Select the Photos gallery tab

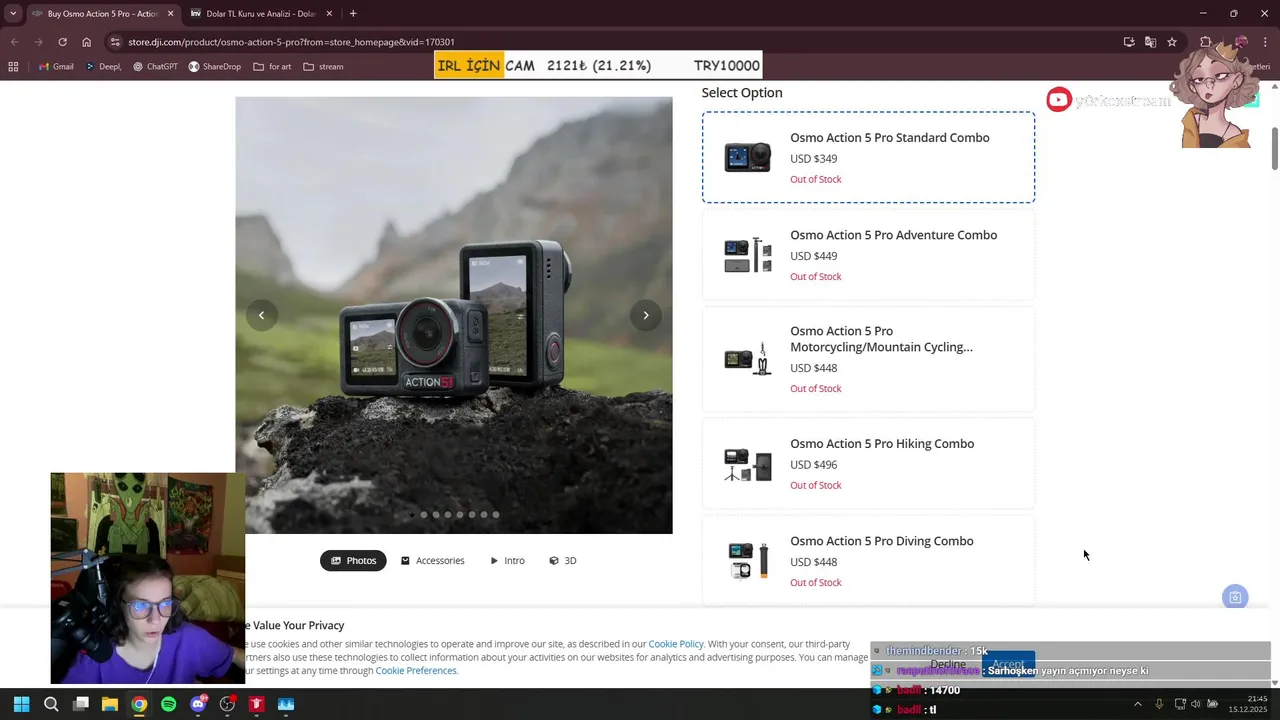pos(353,561)
